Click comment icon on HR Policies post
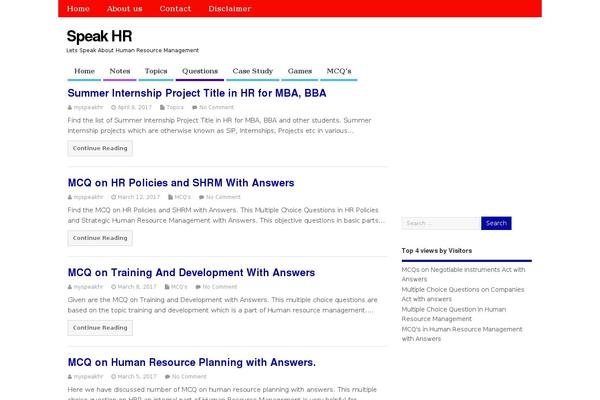Screen dimensions: 600x400 click(x=202, y=197)
